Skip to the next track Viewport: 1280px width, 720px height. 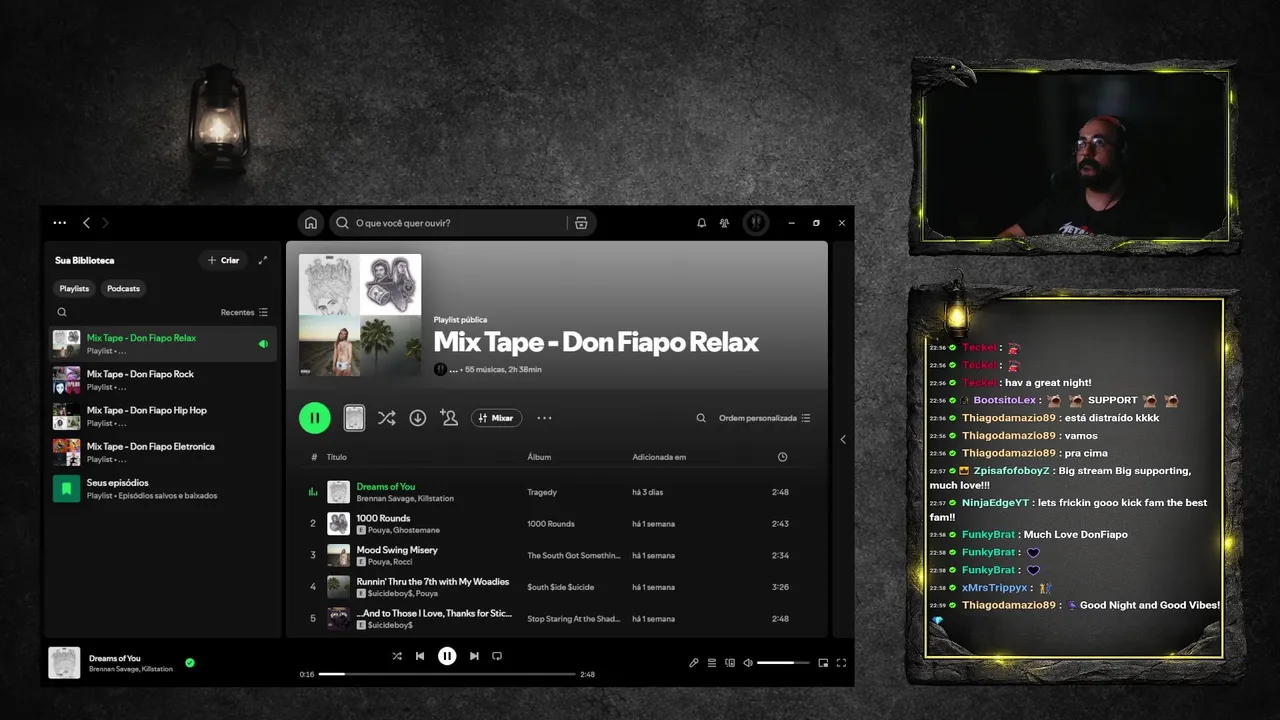pyautogui.click(x=474, y=656)
